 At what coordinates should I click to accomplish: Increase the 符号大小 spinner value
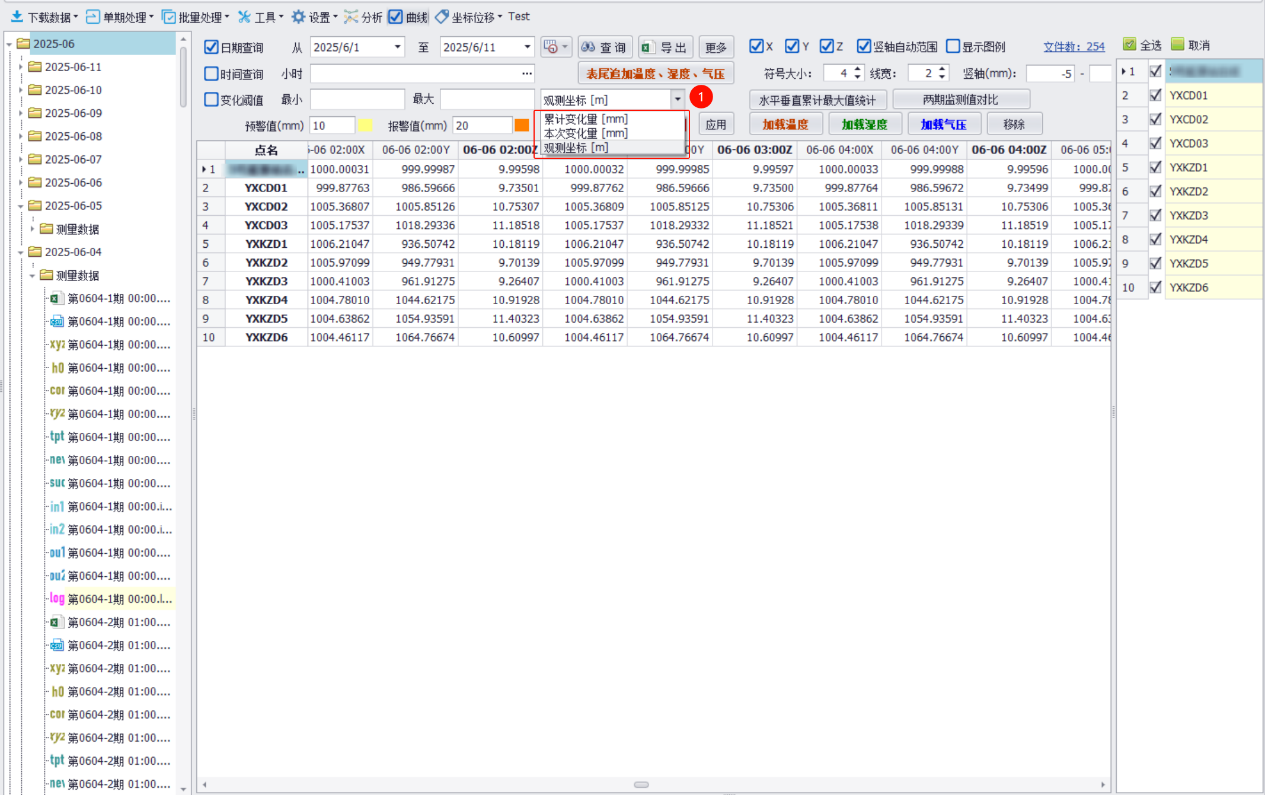[858, 69]
